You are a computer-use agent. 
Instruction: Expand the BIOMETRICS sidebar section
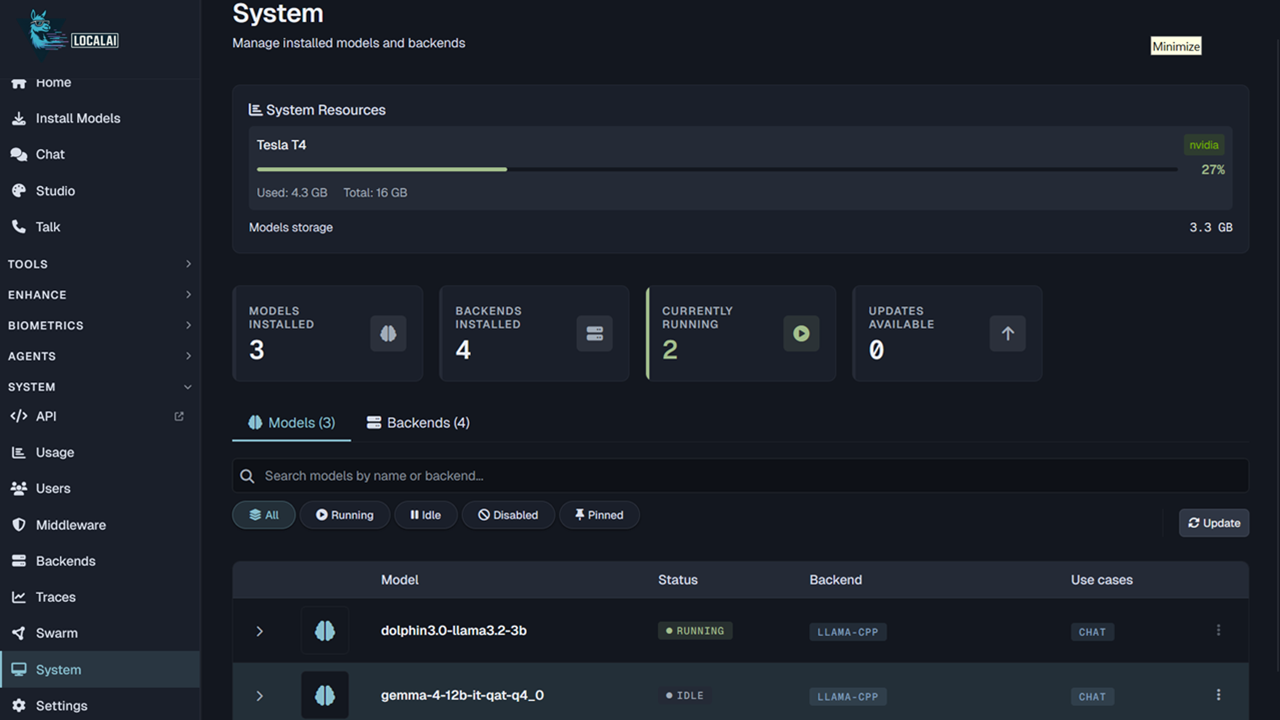[100, 325]
